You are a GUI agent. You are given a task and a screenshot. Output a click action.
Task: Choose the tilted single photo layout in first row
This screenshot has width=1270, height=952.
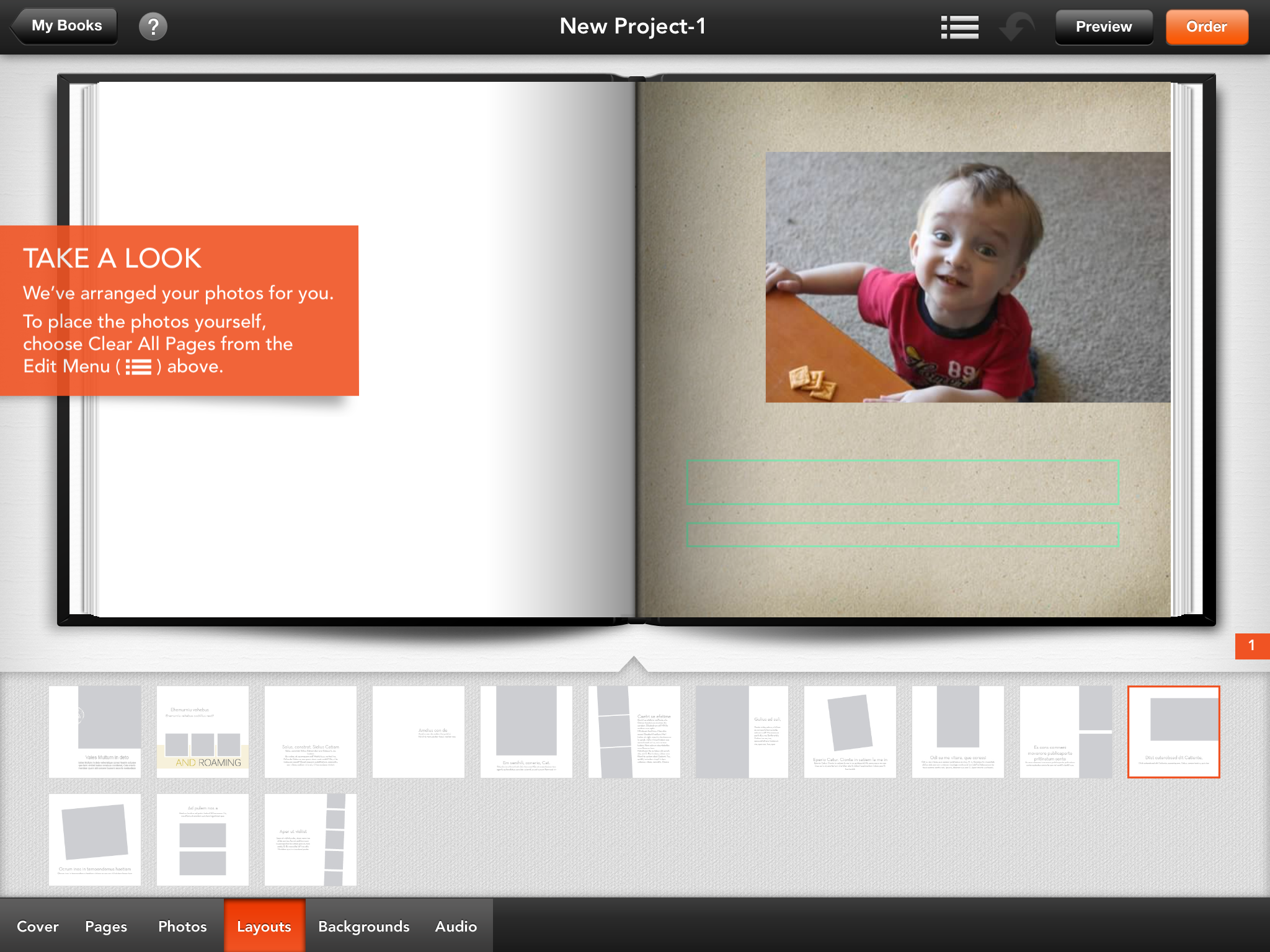point(850,731)
